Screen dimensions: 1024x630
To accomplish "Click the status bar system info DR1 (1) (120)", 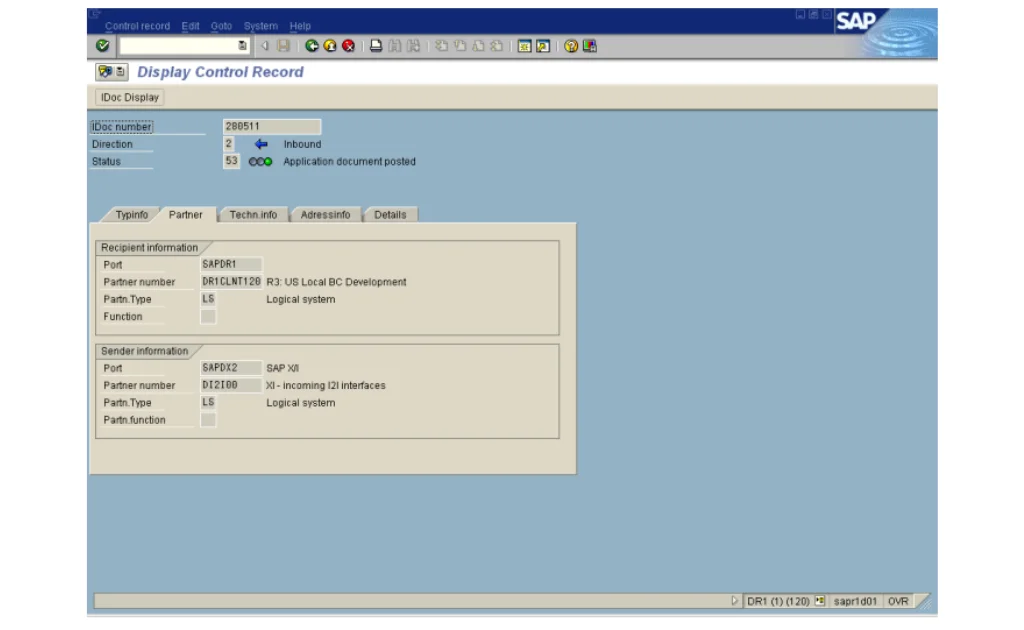I will click(778, 601).
